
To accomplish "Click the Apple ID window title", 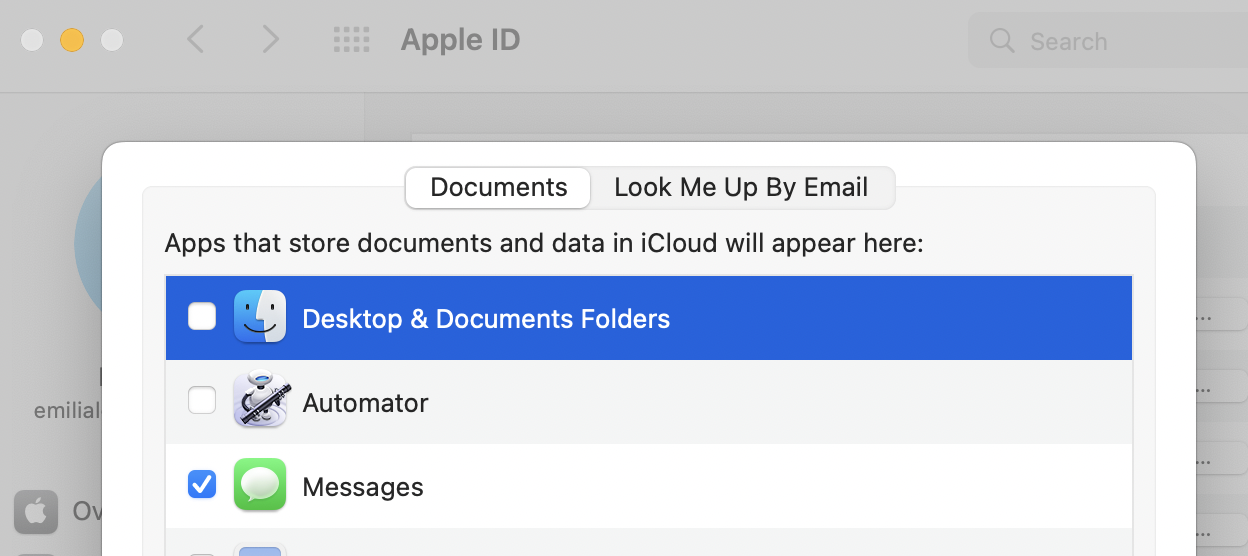I will (460, 40).
